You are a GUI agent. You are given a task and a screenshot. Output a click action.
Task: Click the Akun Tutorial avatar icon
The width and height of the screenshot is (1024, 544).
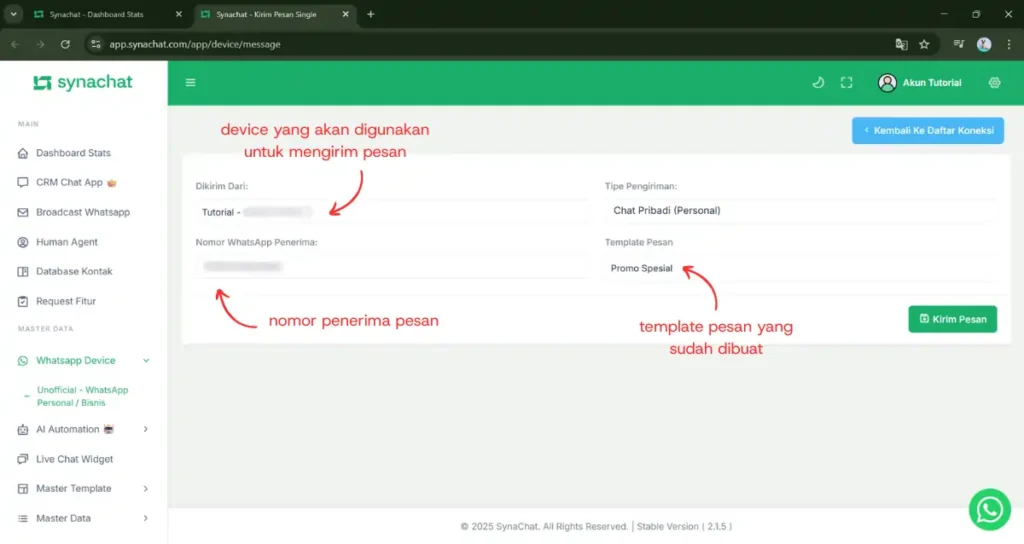(x=887, y=82)
